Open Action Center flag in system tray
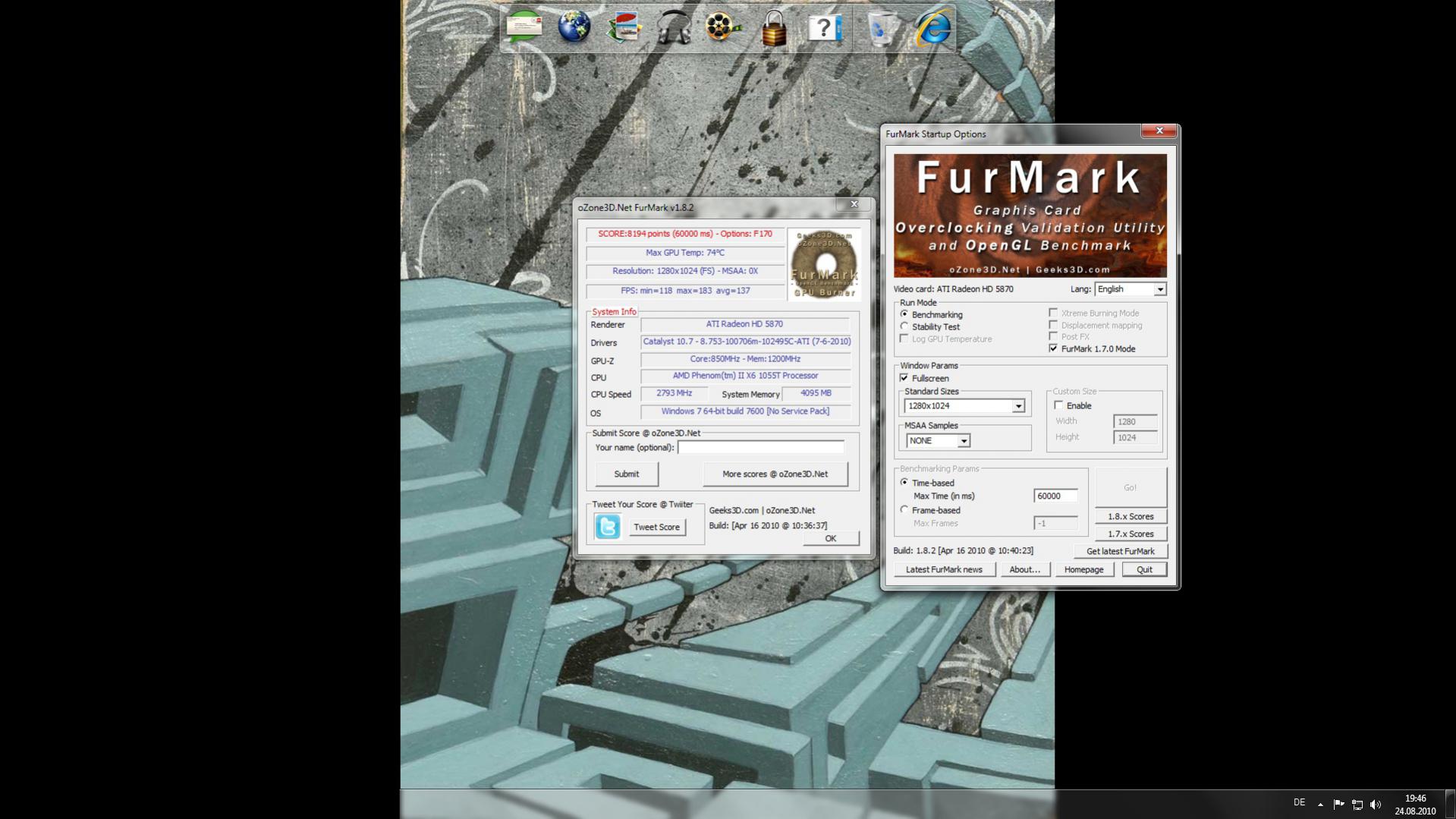Viewport: 1456px width, 819px height. [1338, 804]
